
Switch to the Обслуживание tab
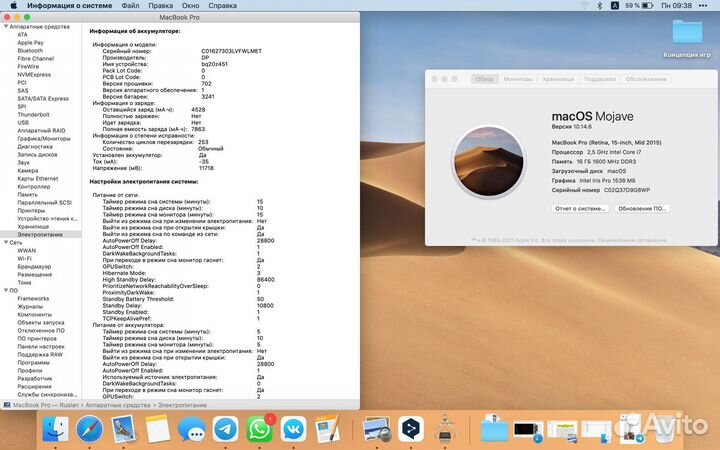[646, 79]
